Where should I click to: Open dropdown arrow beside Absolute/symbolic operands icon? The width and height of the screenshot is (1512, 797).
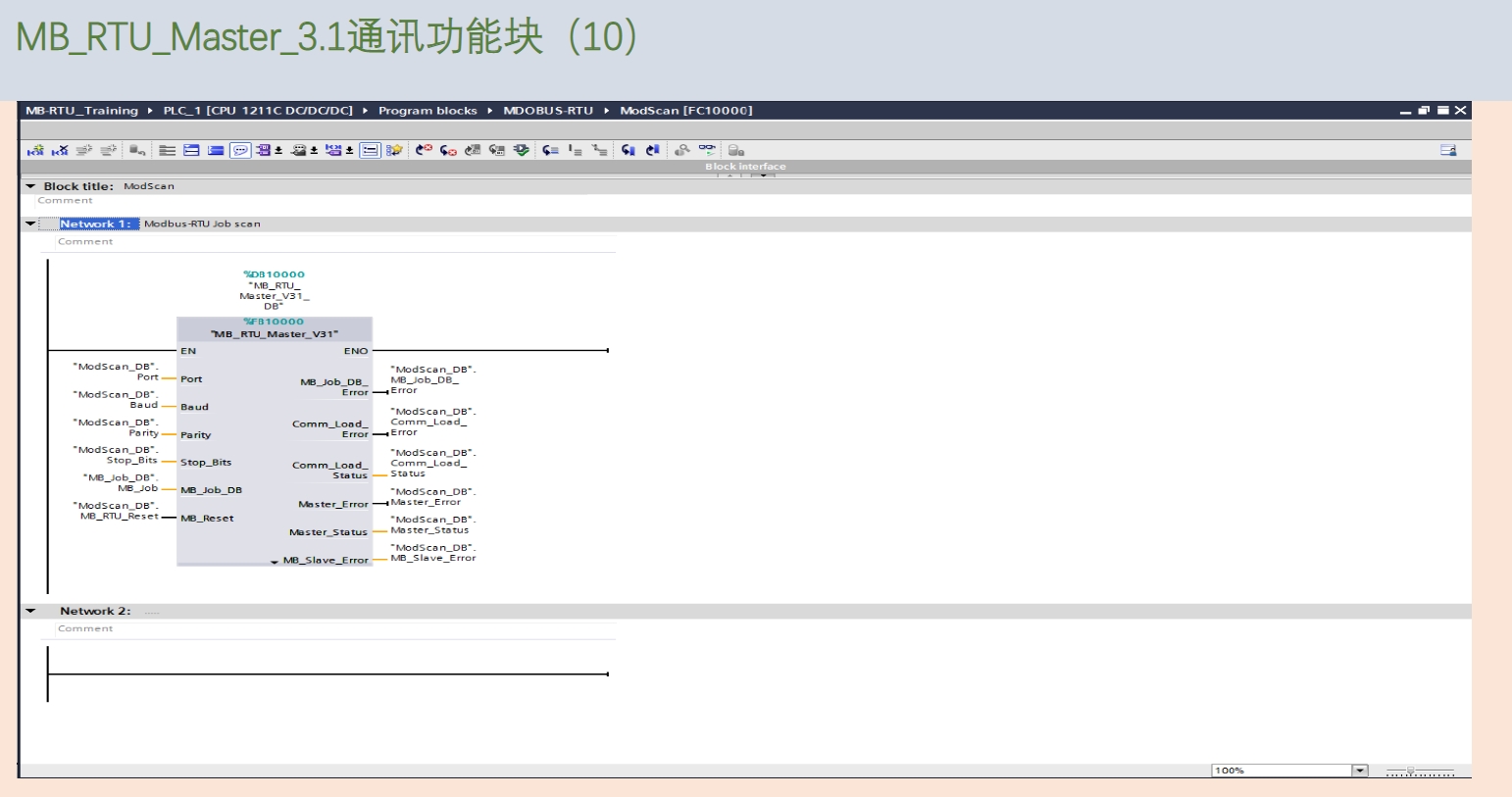click(x=278, y=151)
